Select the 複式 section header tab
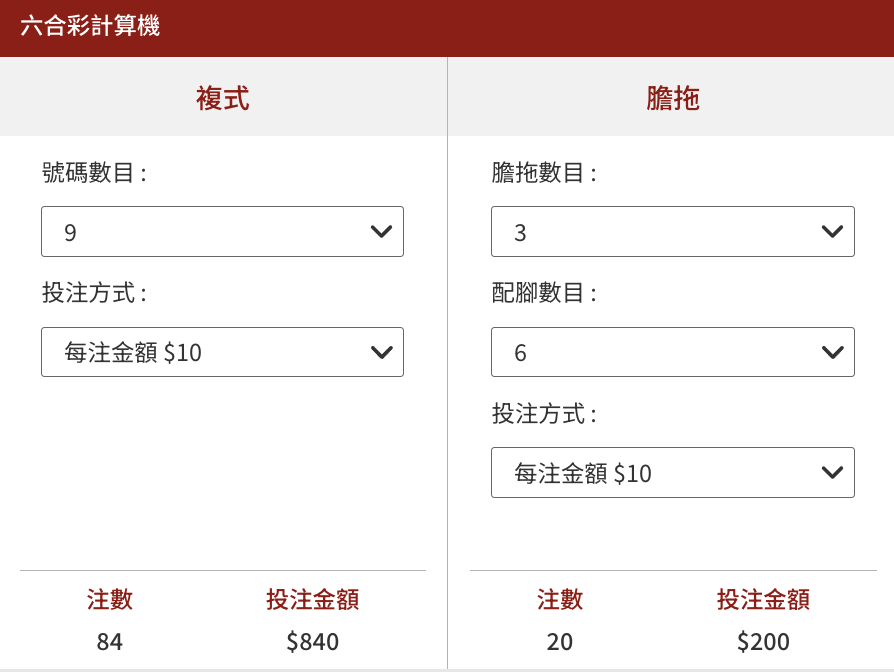 [x=222, y=98]
